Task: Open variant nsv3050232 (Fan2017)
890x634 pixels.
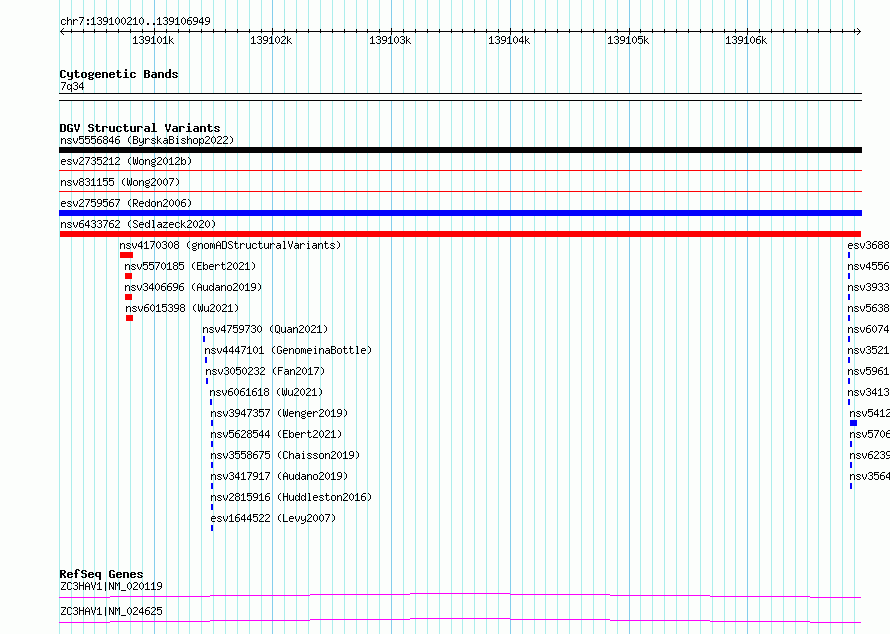Action: [265, 371]
